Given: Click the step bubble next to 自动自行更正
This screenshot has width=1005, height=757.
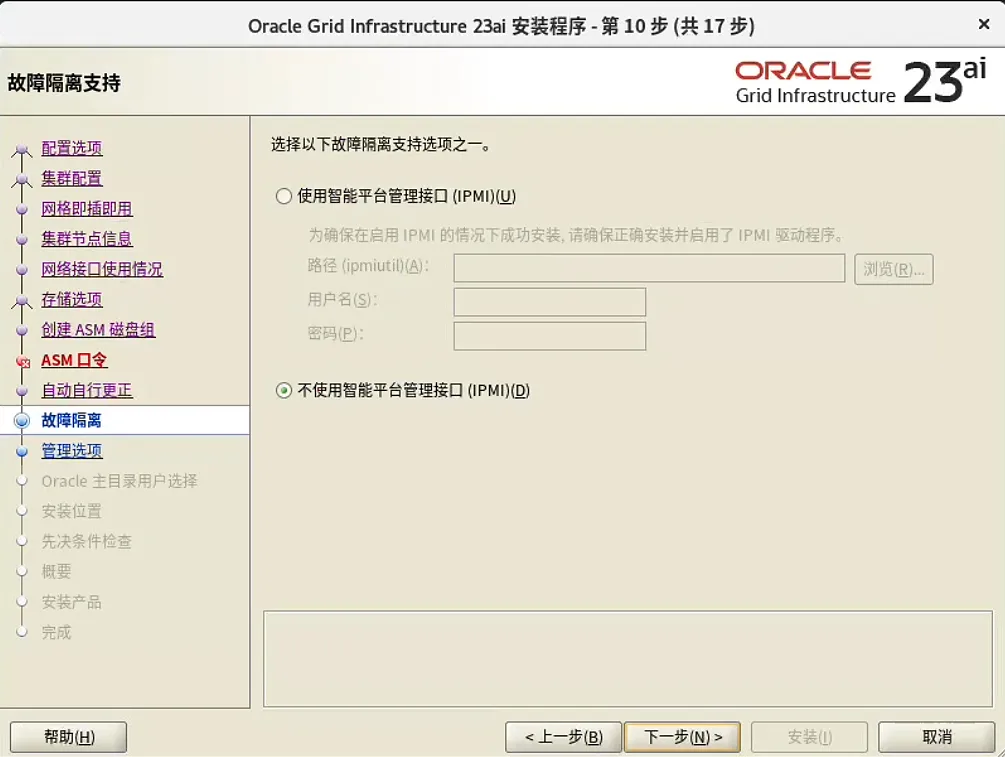Looking at the screenshot, I should tap(22, 390).
